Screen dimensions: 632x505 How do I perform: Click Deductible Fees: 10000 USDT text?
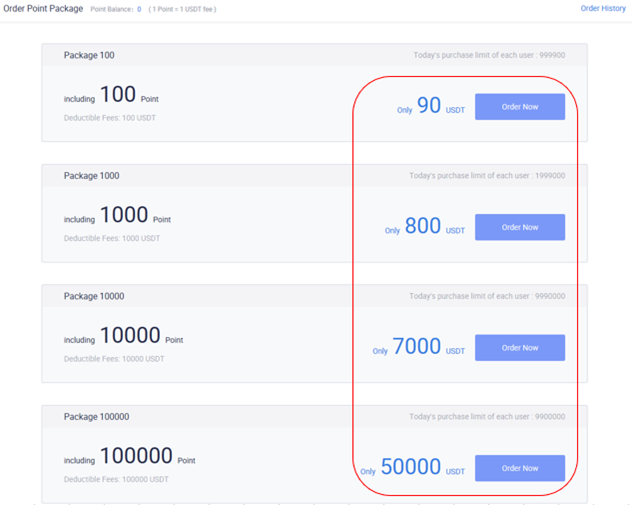coord(114,359)
